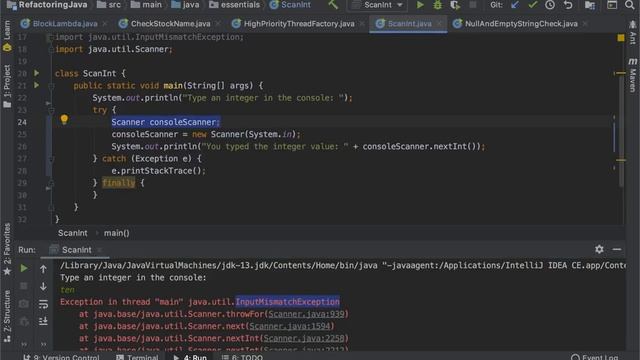Run ScanInt with the green toolbar play icon
The width and height of the screenshot is (640, 360).
pos(420,5)
